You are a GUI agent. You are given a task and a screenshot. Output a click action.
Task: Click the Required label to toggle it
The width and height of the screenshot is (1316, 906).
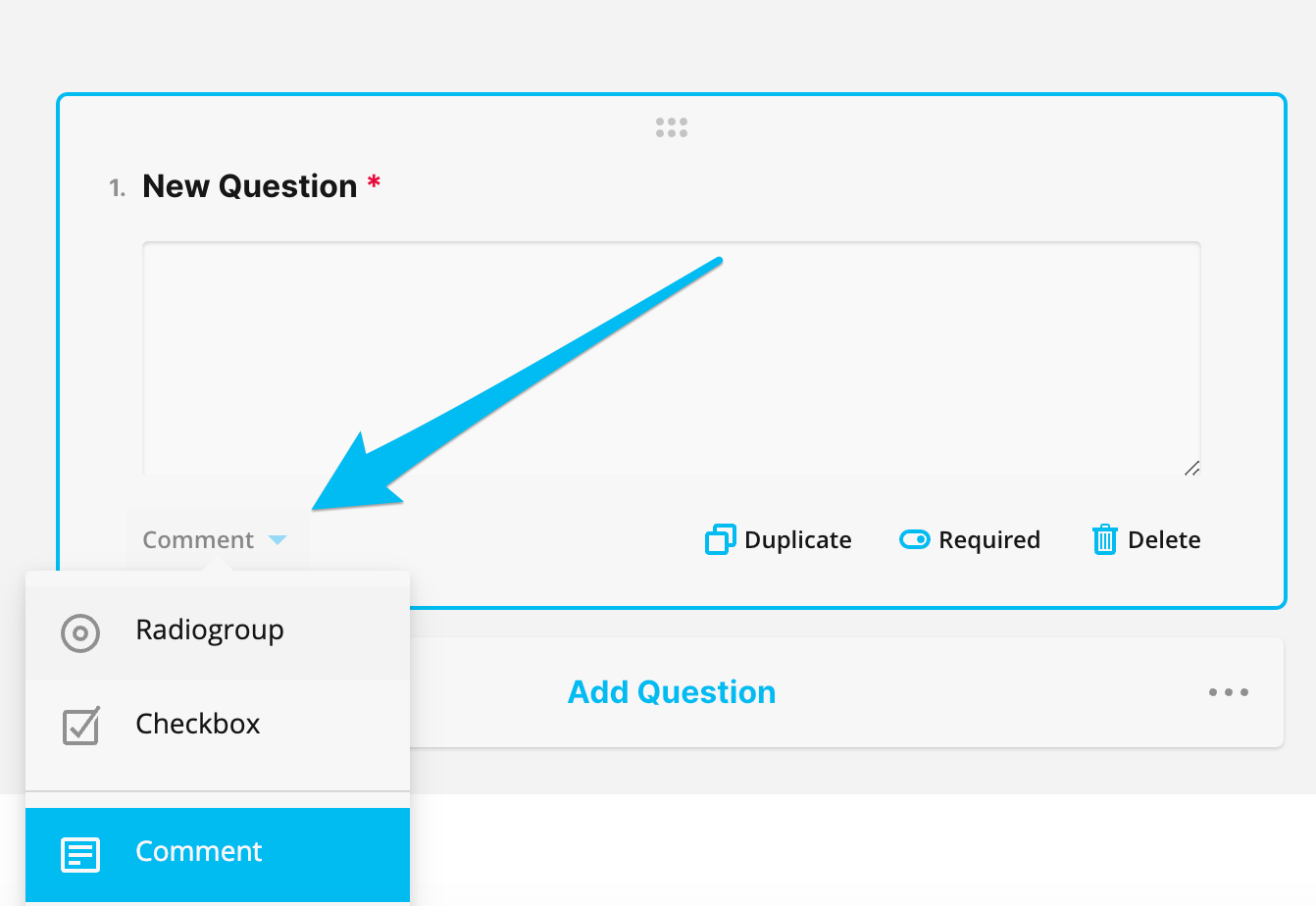(989, 540)
